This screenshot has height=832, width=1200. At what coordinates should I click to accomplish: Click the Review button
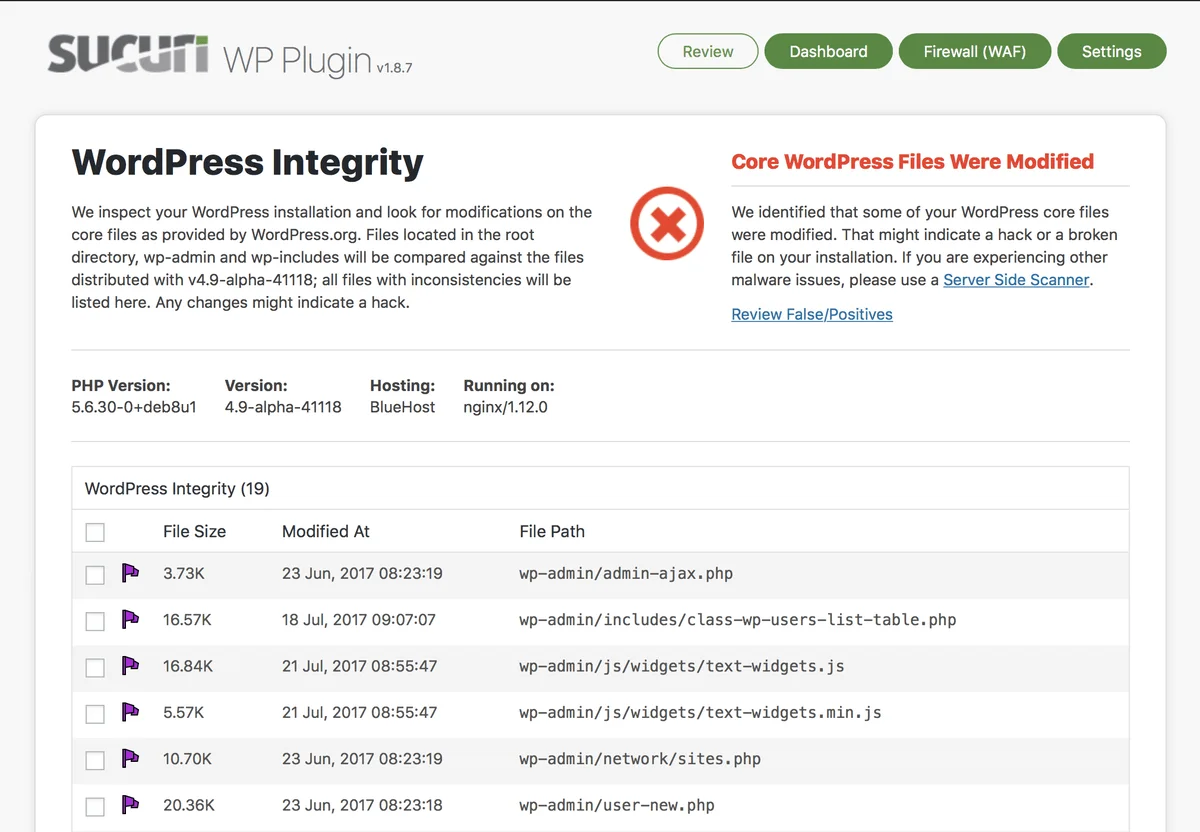coord(707,50)
